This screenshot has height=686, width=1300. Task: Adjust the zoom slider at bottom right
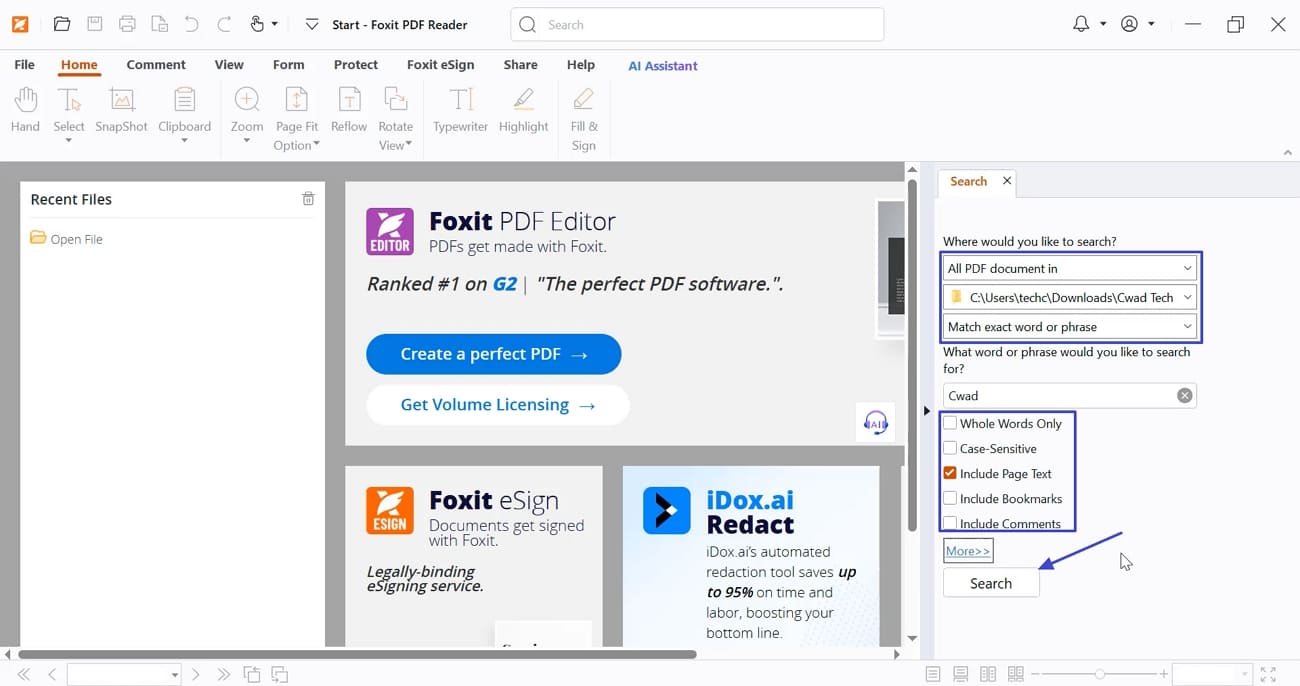[1100, 673]
